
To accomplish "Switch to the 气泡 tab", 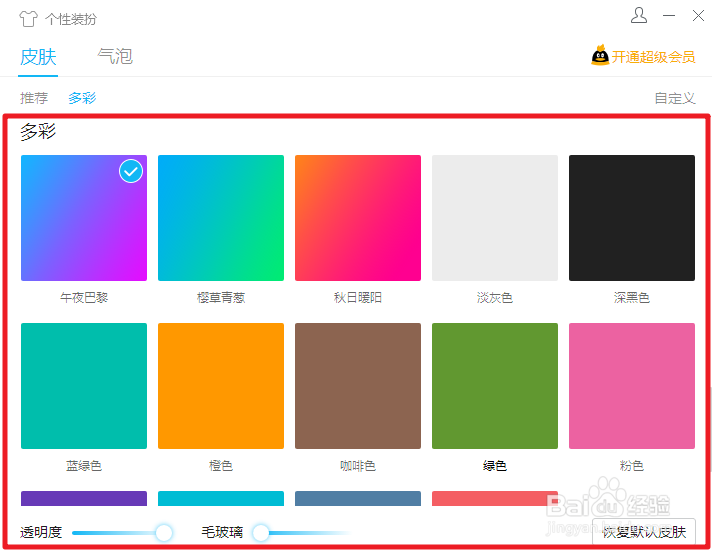I will coord(115,56).
